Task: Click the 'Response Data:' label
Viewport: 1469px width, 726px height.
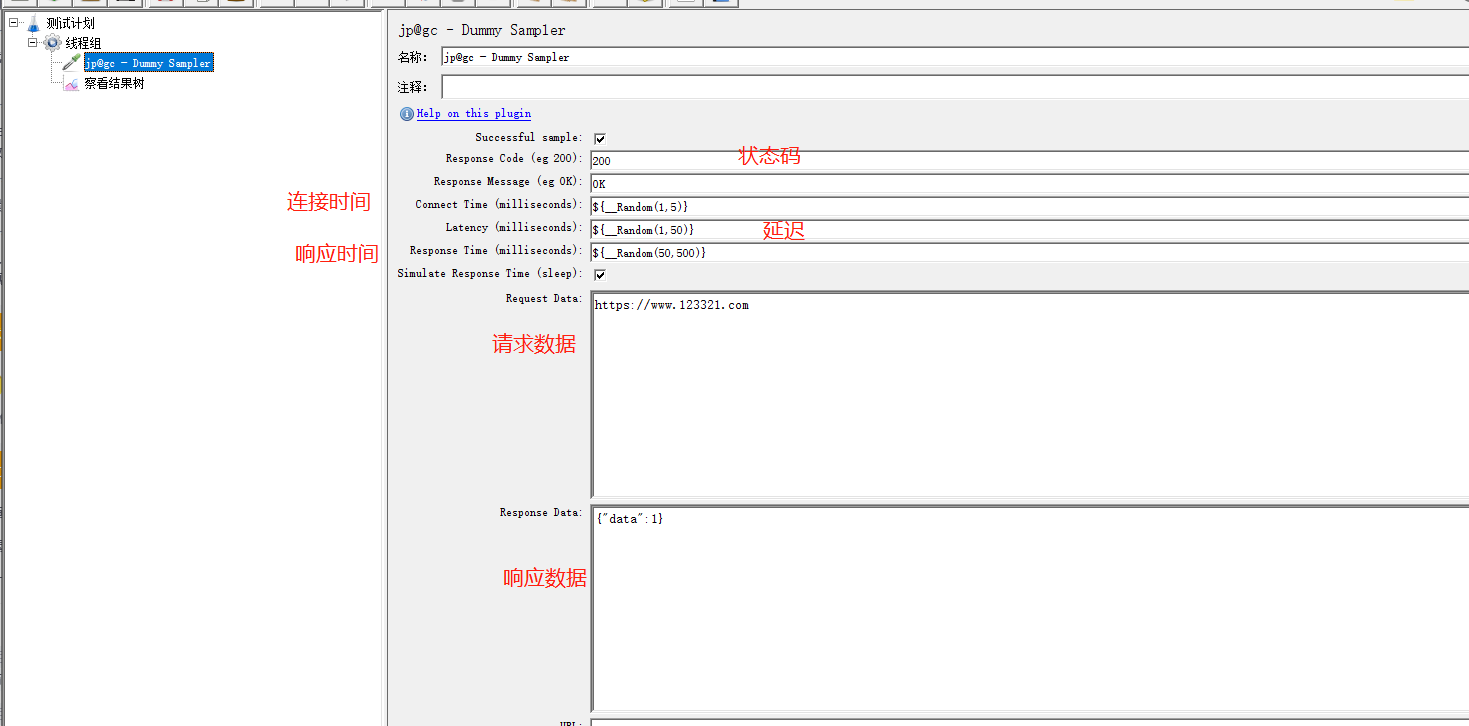Action: pyautogui.click(x=541, y=513)
